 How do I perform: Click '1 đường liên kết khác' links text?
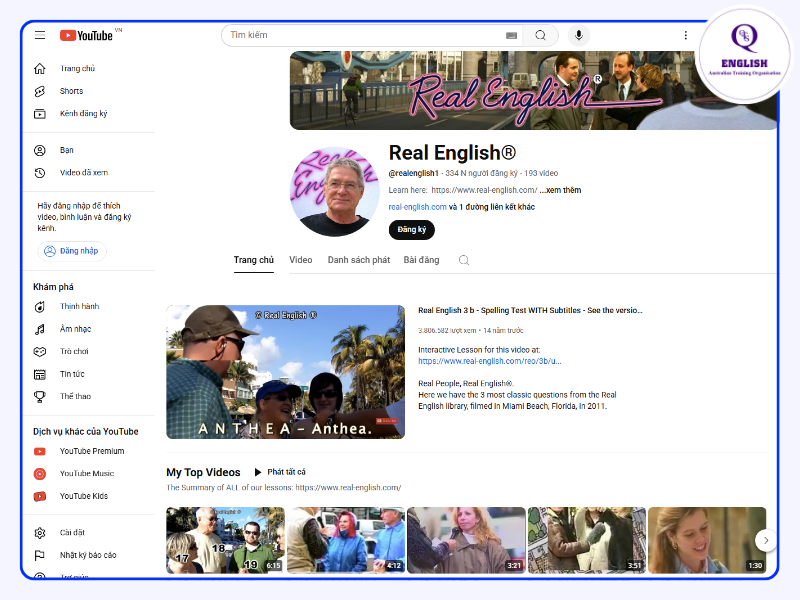(x=497, y=207)
